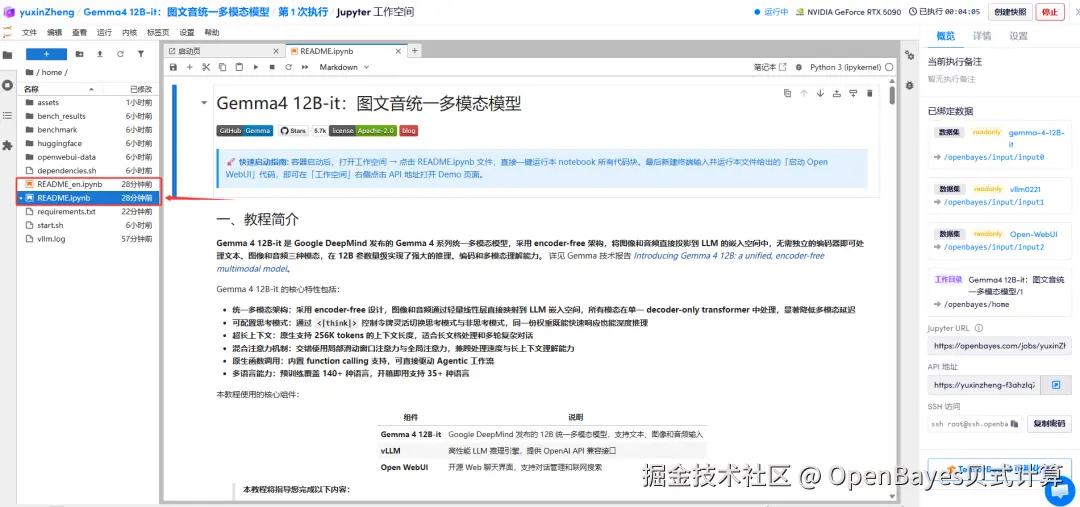This screenshot has height=507, width=1080.
Task: Paste a cell from the clipboard icon
Action: click(239, 67)
